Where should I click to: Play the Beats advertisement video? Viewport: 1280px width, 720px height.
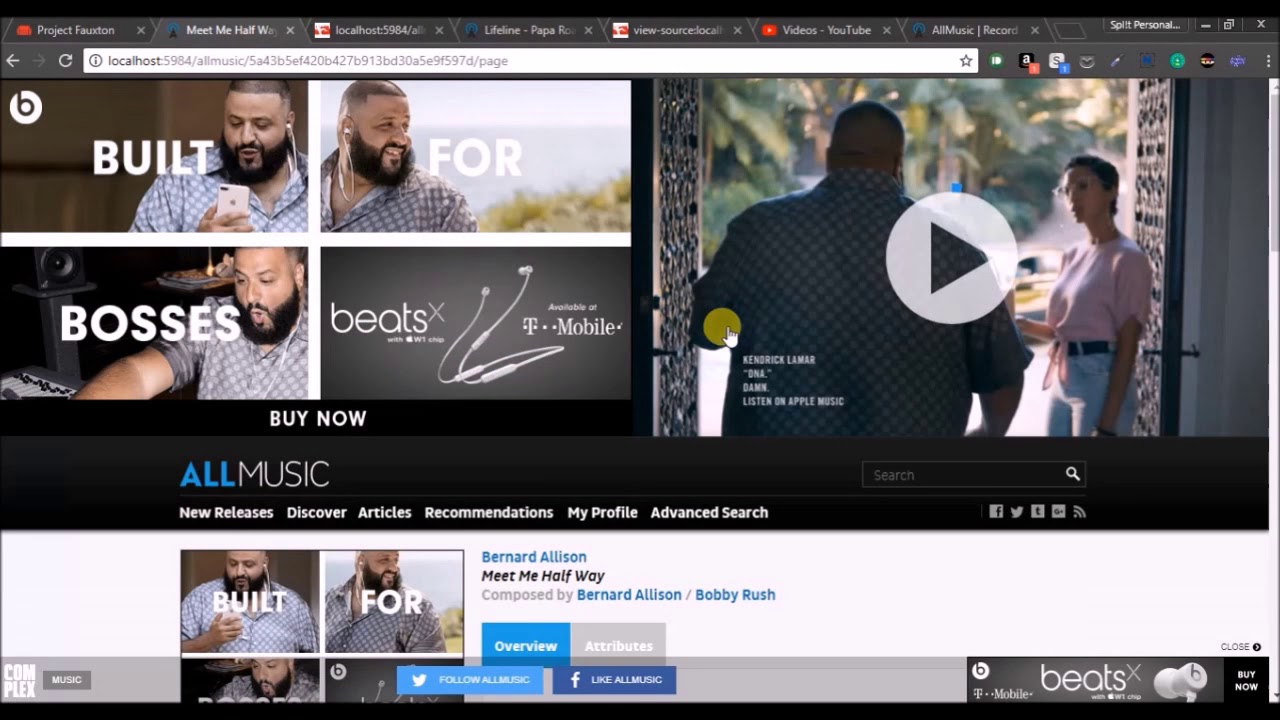(x=951, y=258)
